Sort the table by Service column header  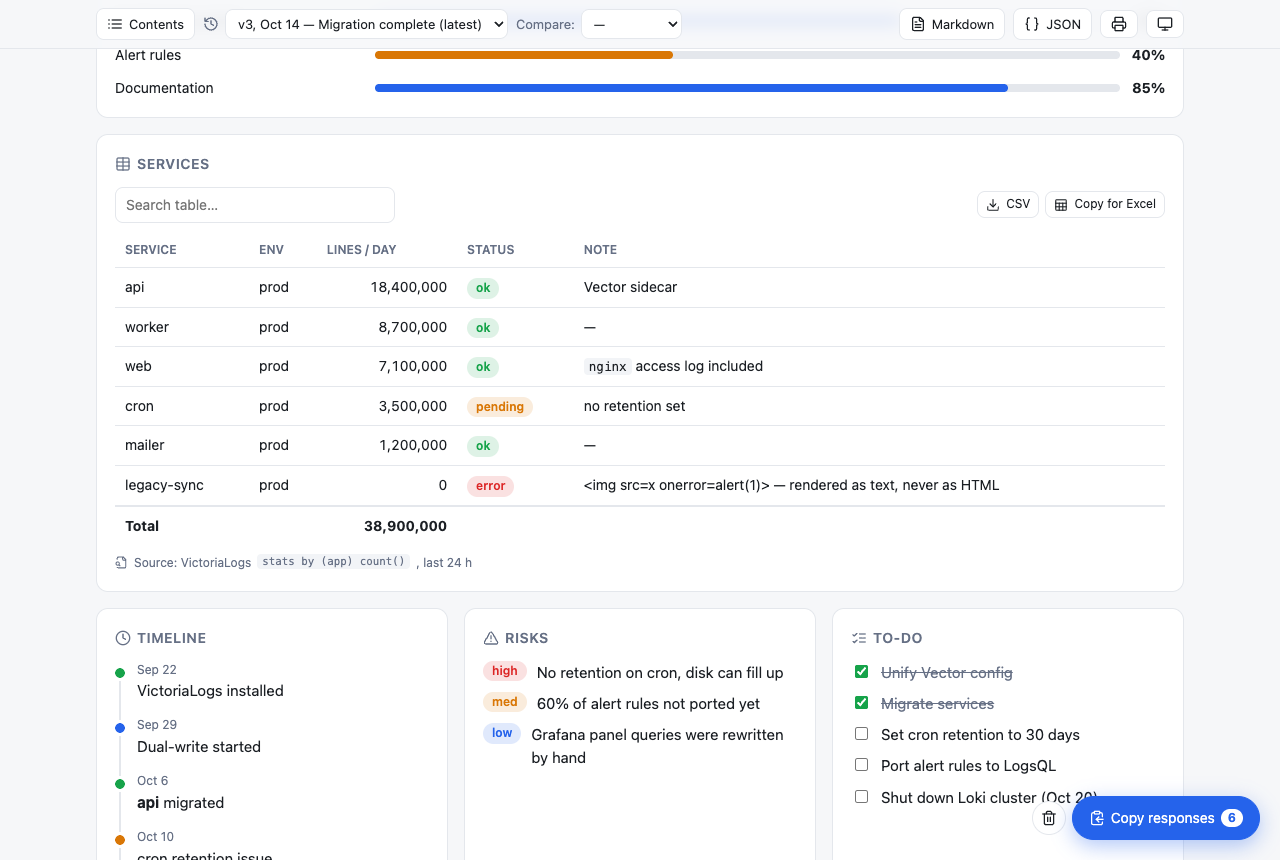pos(151,250)
